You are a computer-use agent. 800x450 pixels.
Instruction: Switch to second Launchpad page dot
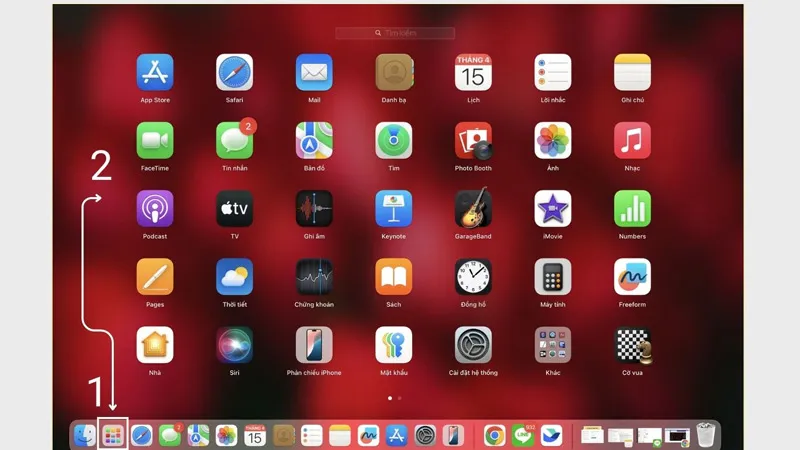[399, 398]
